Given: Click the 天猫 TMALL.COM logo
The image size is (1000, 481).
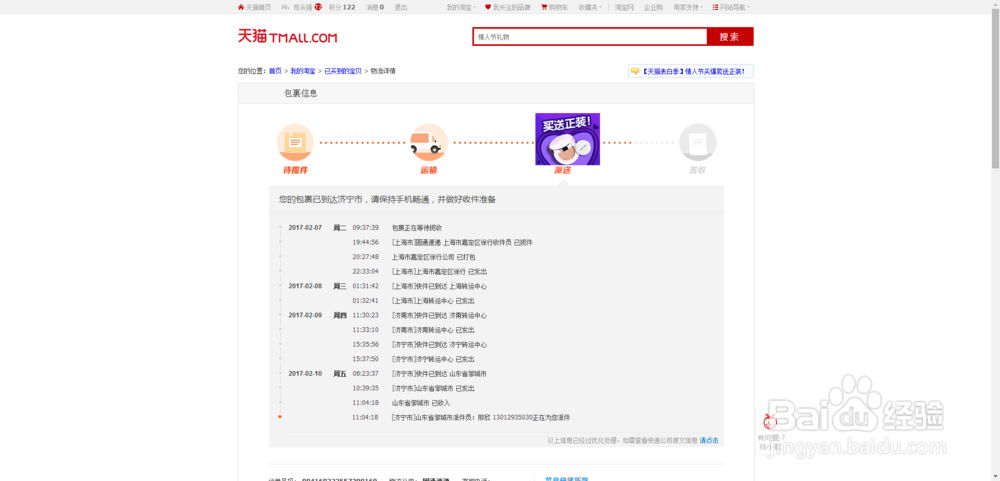Looking at the screenshot, I should (288, 36).
